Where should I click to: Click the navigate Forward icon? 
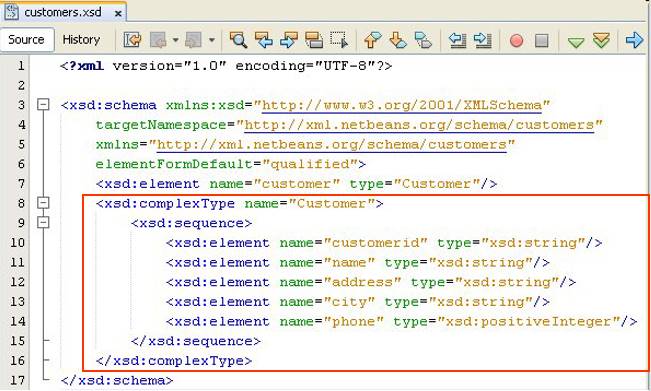[x=193, y=40]
